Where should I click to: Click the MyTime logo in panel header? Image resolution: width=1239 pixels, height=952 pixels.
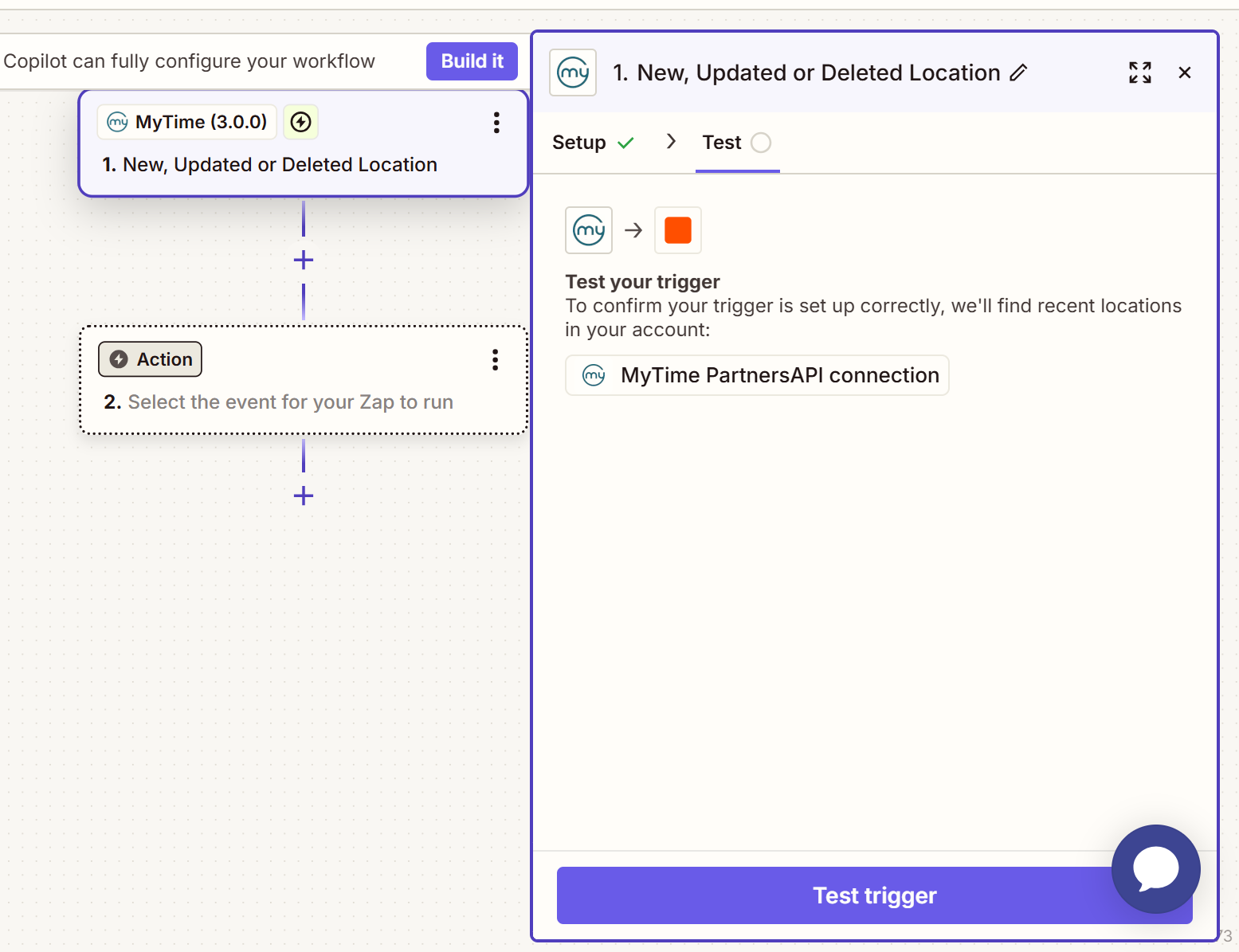573,72
